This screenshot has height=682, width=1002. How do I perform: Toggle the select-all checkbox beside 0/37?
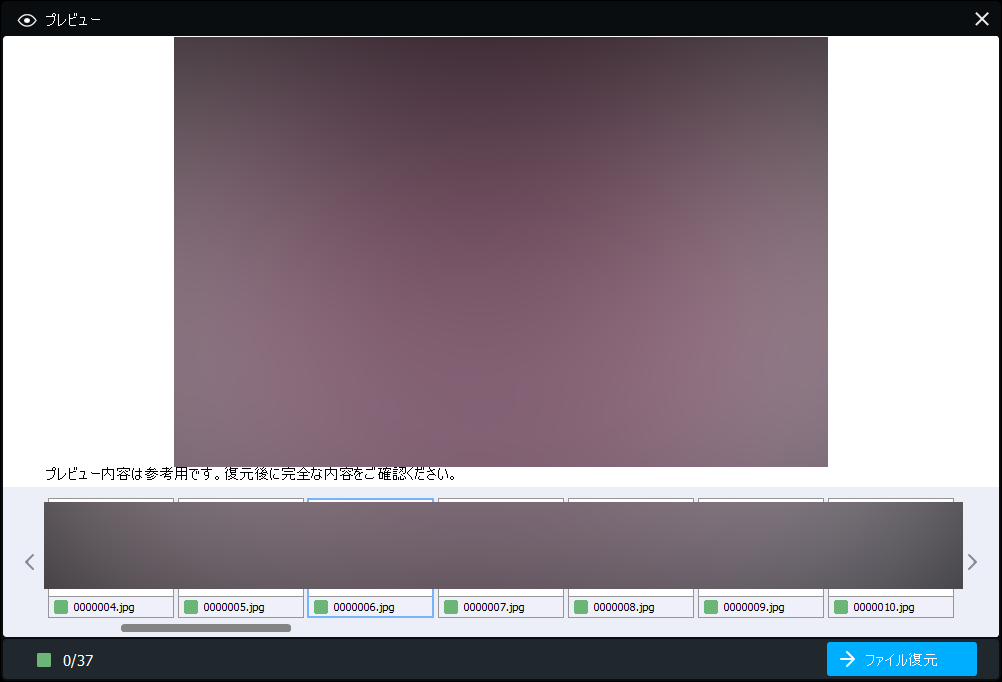(x=44, y=660)
